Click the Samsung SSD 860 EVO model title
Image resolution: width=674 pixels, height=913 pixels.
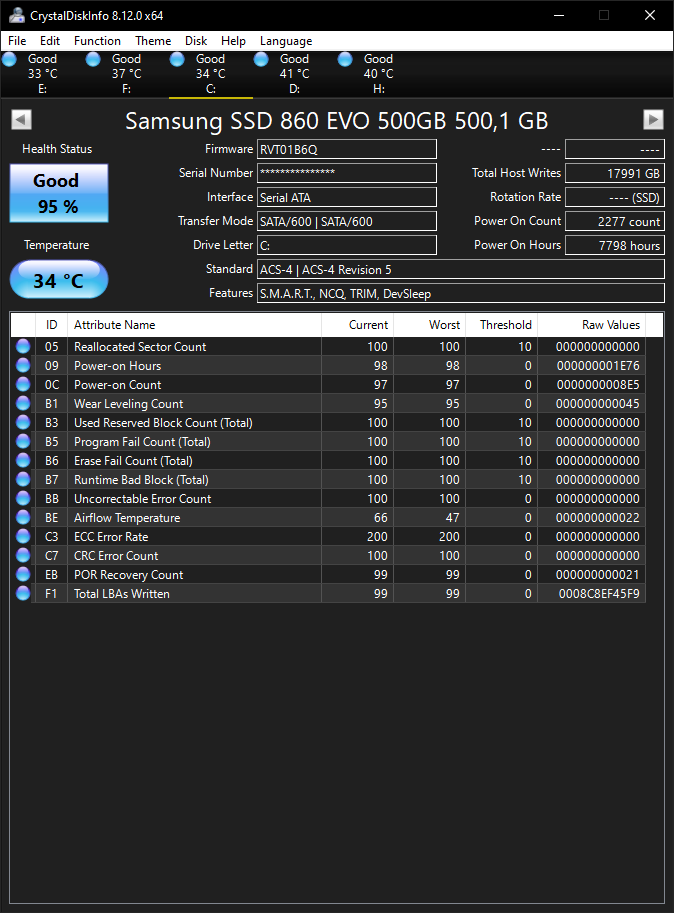click(x=336, y=121)
